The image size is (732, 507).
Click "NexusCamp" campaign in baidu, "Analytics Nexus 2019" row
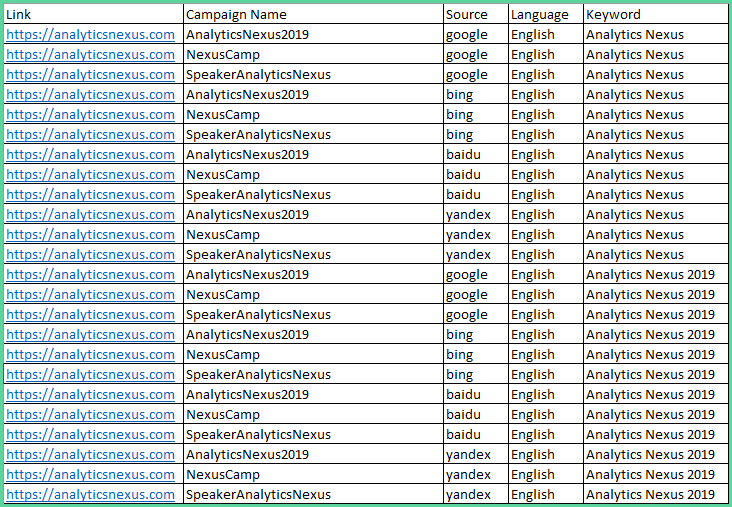[x=223, y=415]
